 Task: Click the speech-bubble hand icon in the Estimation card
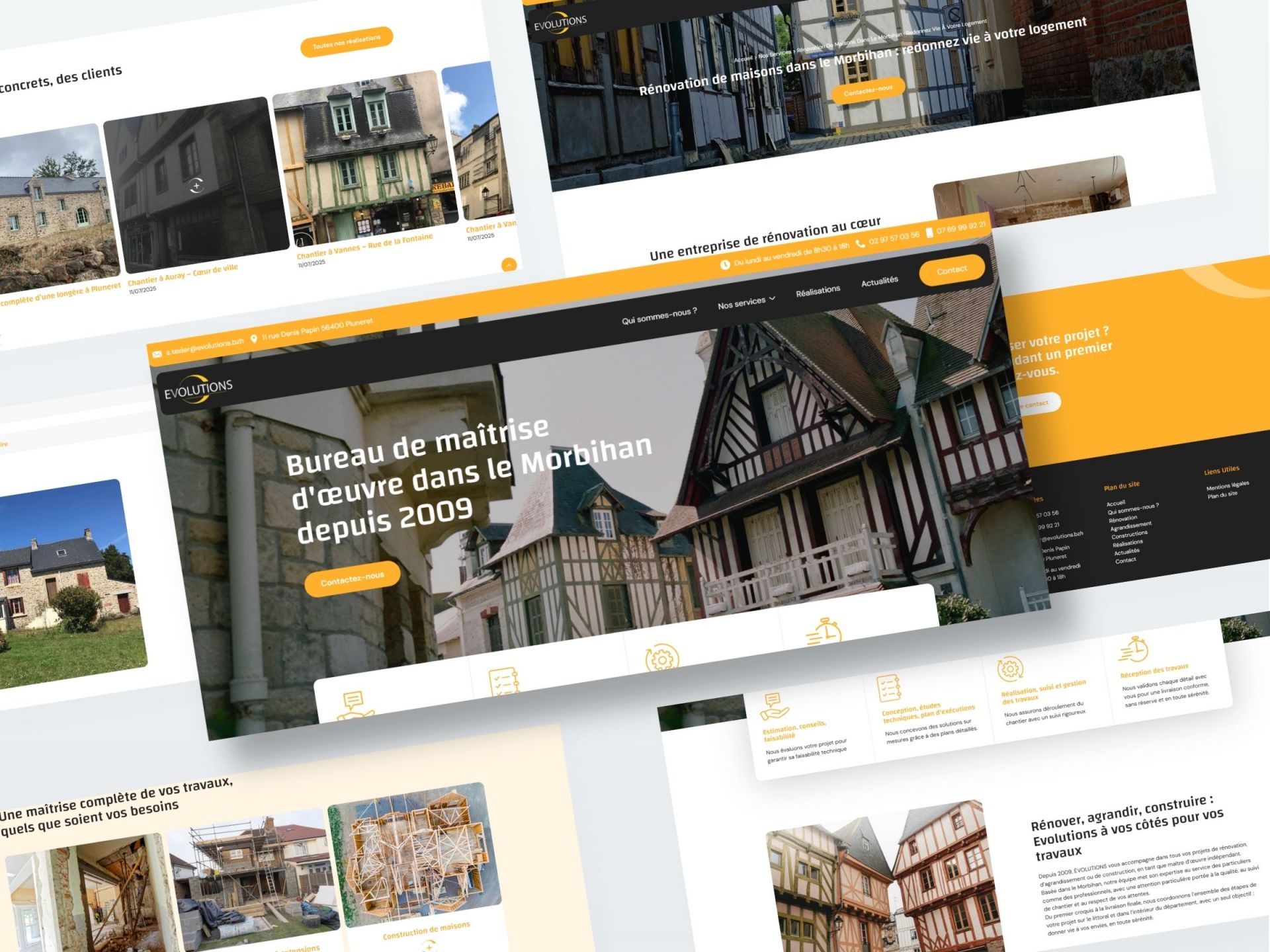[x=773, y=706]
